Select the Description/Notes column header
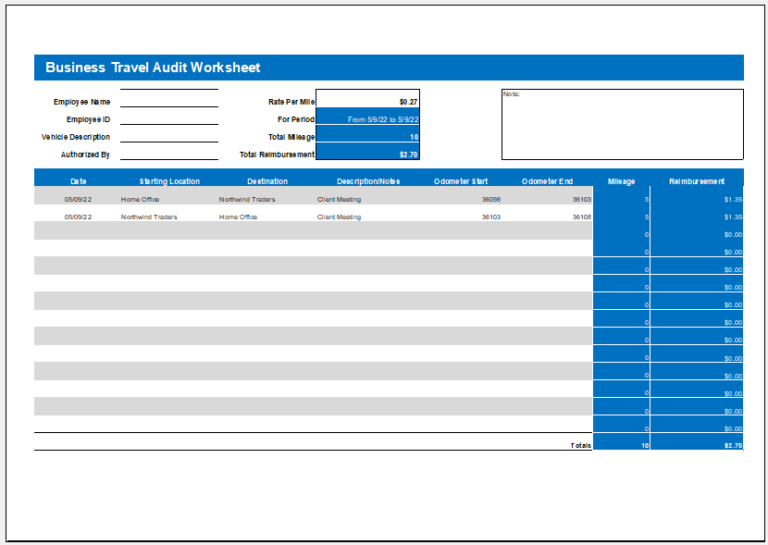Image resolution: width=768 pixels, height=545 pixels. [x=368, y=181]
